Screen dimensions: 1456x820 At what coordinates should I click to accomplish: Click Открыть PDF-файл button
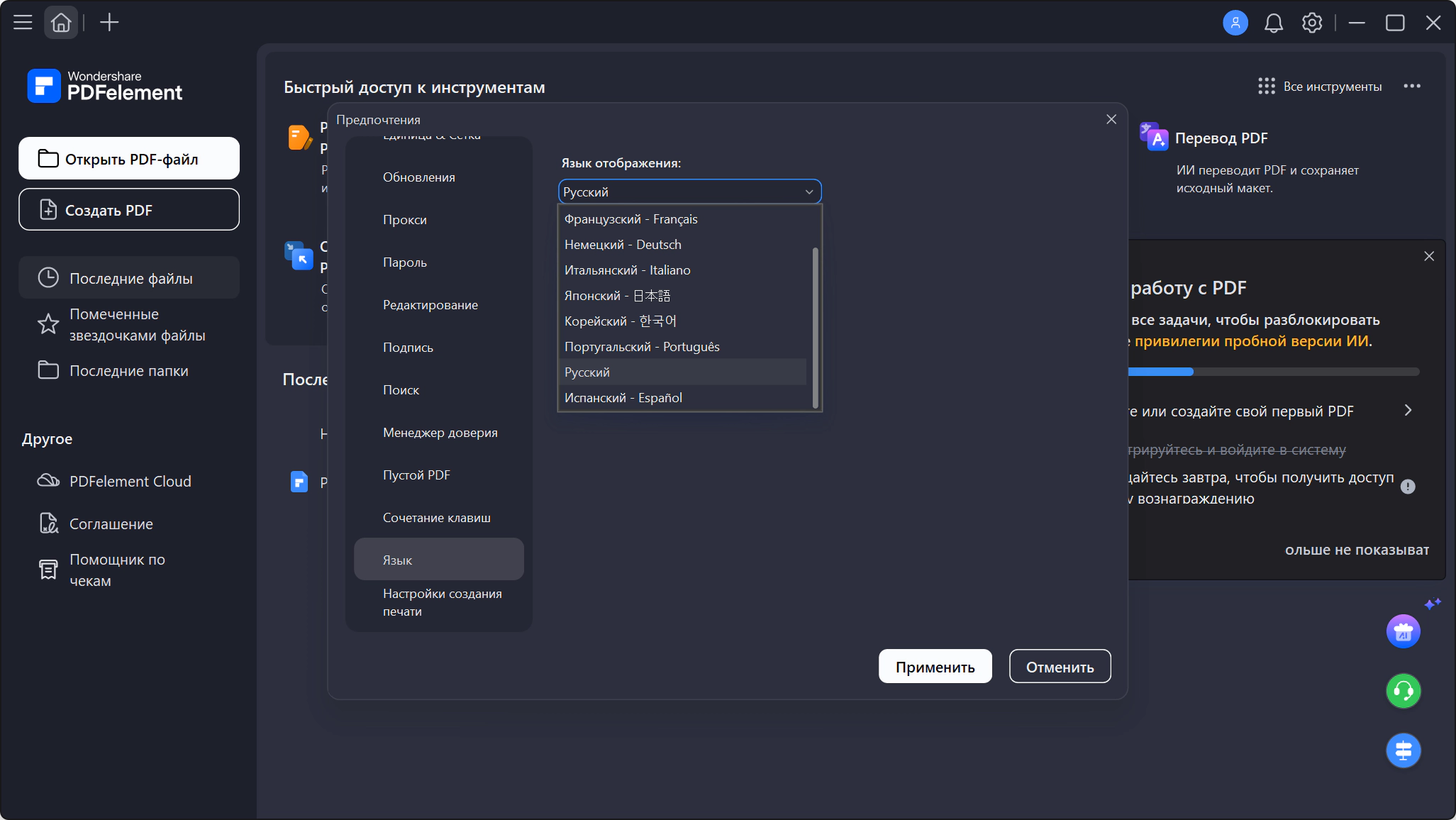click(129, 158)
